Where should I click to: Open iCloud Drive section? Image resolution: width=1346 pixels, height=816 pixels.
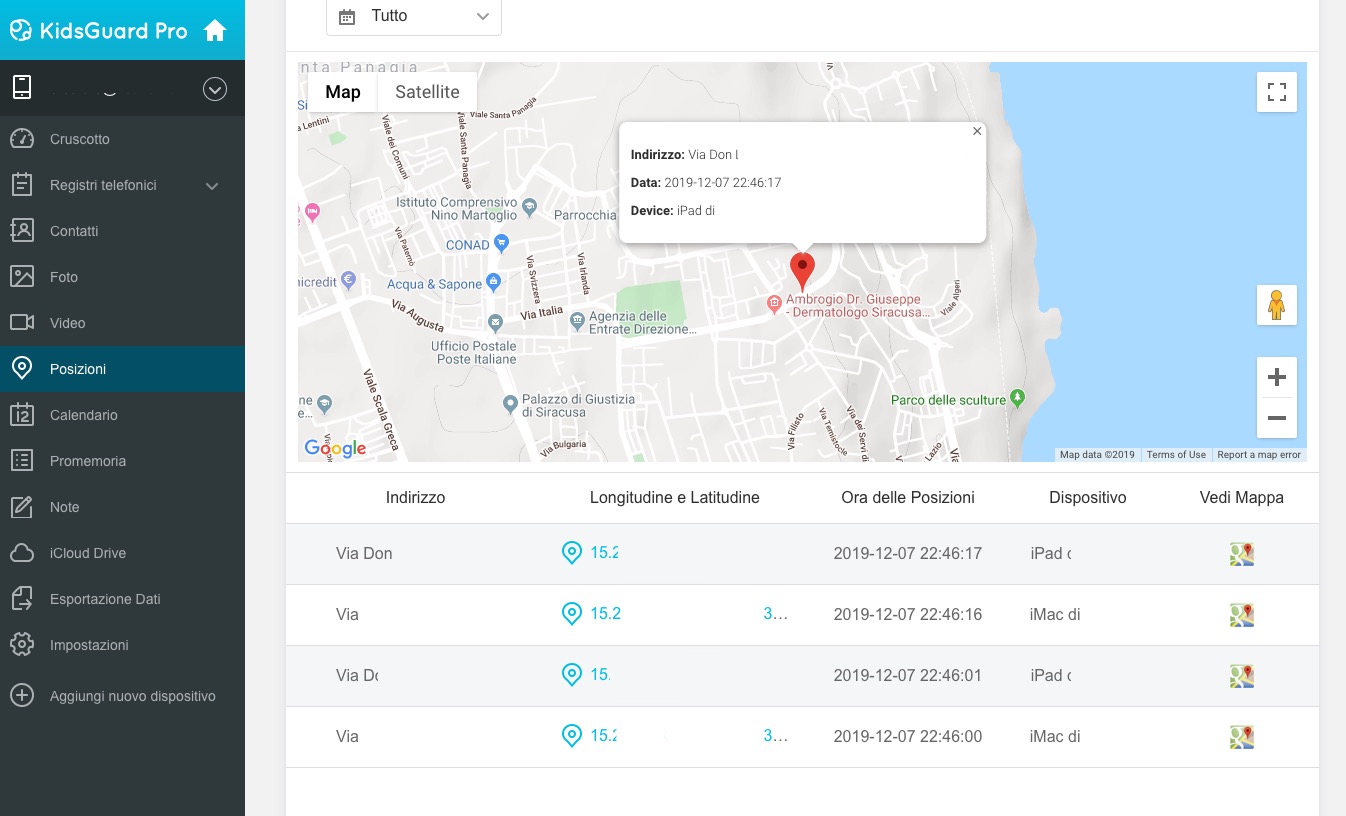pos(88,553)
